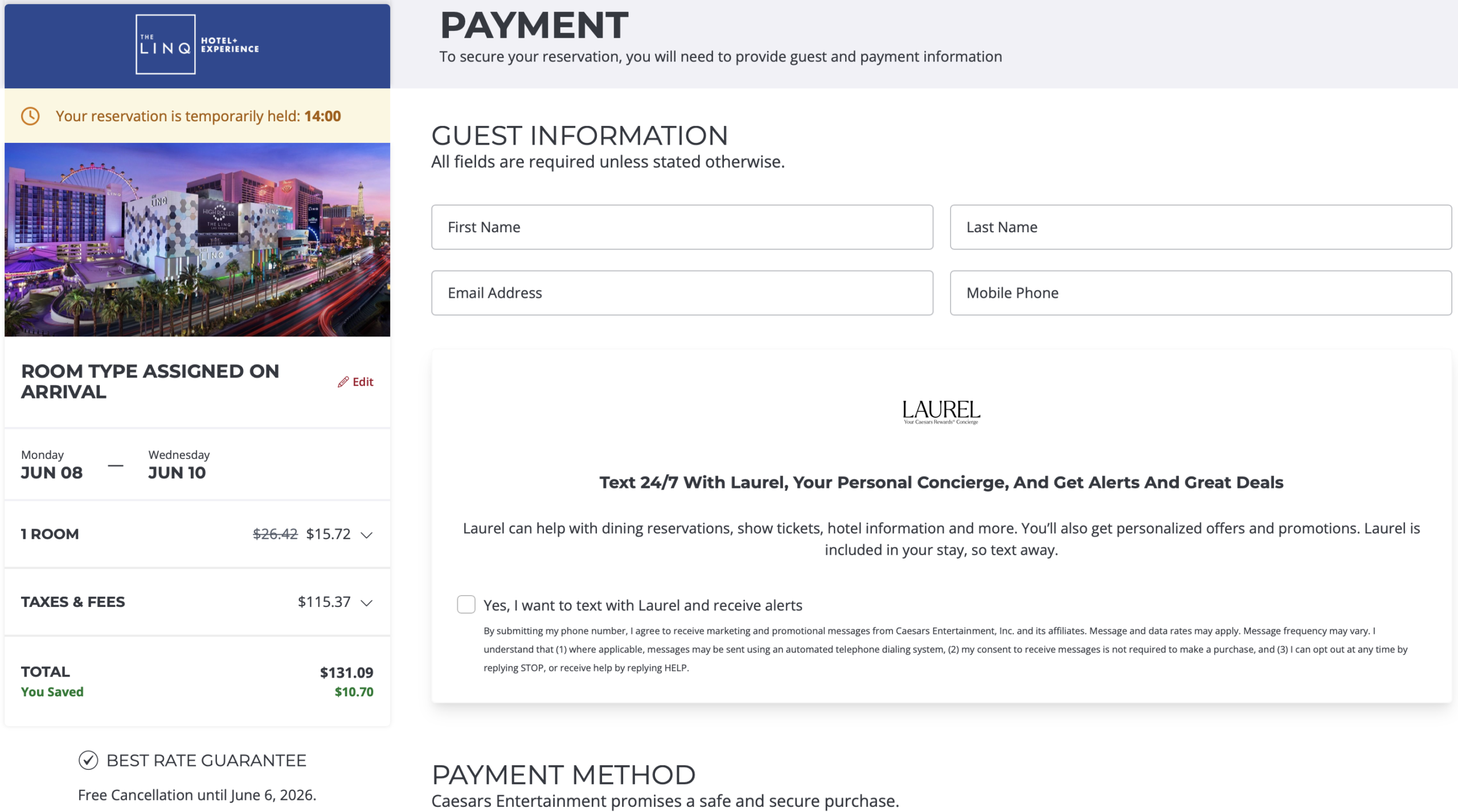Image resolution: width=1458 pixels, height=812 pixels.
Task: Click the Best Rate Guarantee text
Action: click(x=206, y=760)
